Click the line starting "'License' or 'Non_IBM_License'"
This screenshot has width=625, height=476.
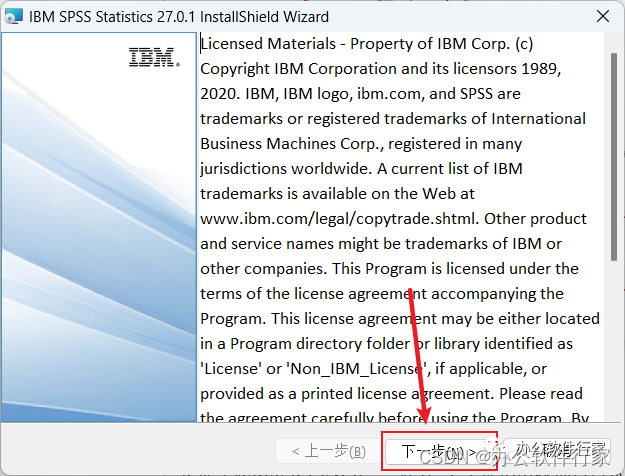[373, 369]
